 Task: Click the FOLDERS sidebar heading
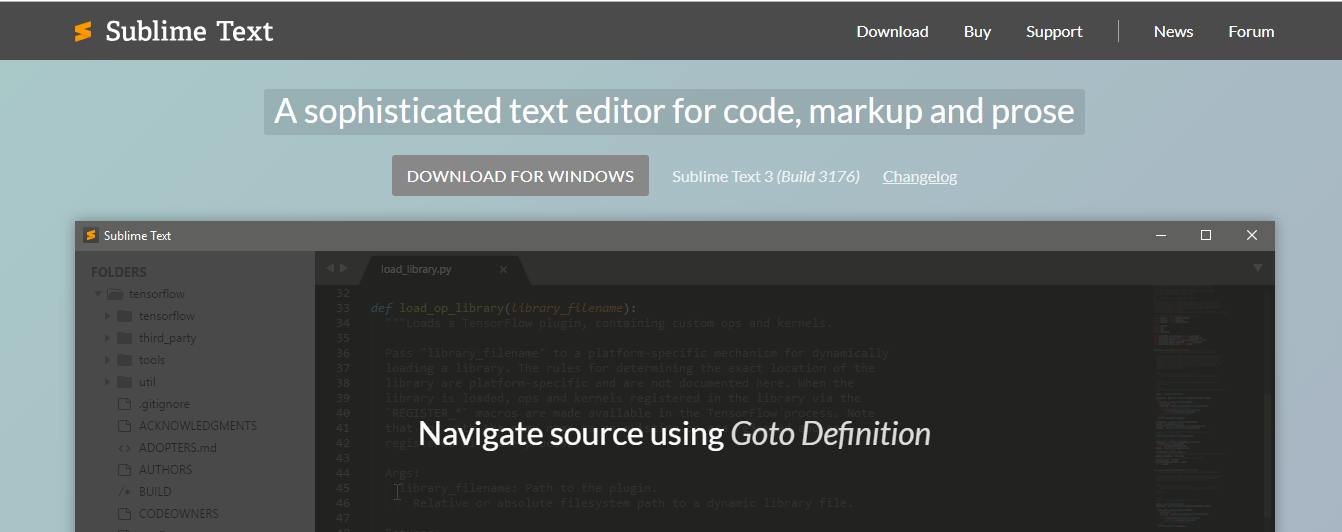tap(119, 272)
